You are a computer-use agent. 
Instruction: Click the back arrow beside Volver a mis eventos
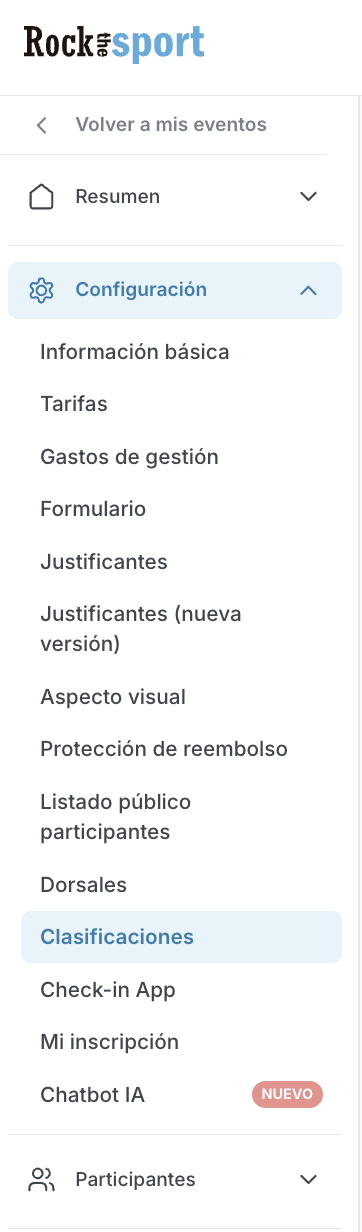[x=41, y=125]
